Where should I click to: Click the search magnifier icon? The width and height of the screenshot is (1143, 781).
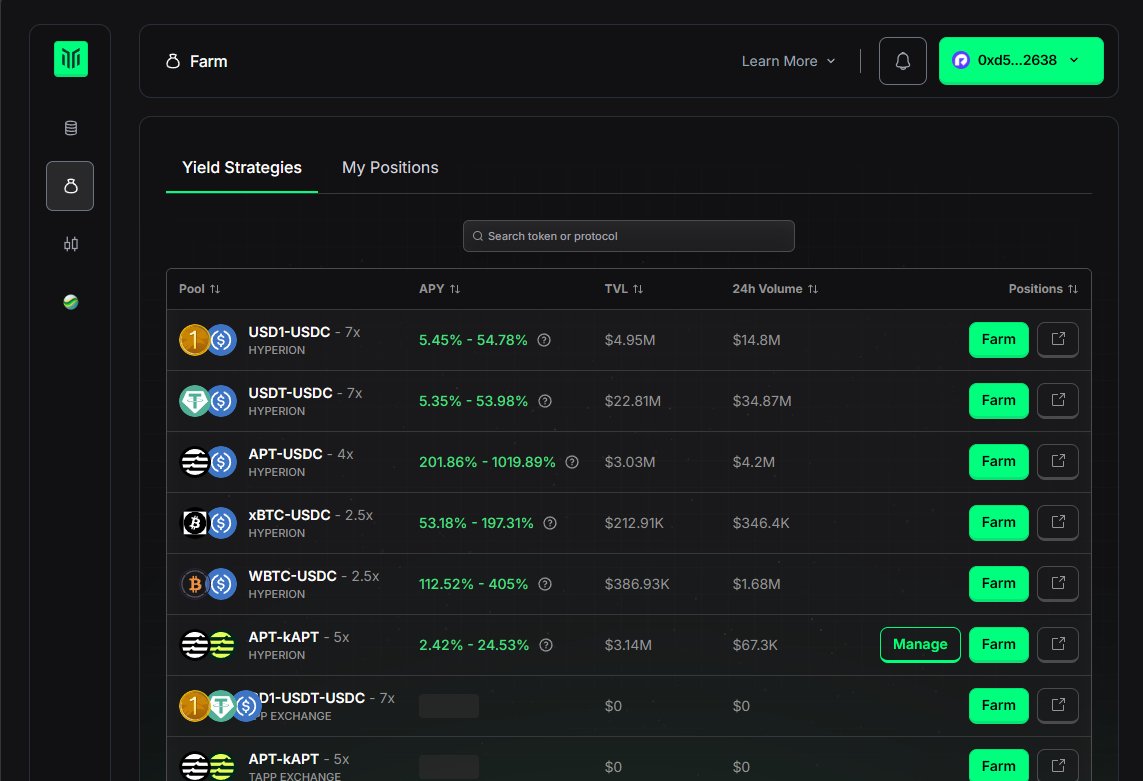[x=478, y=236]
